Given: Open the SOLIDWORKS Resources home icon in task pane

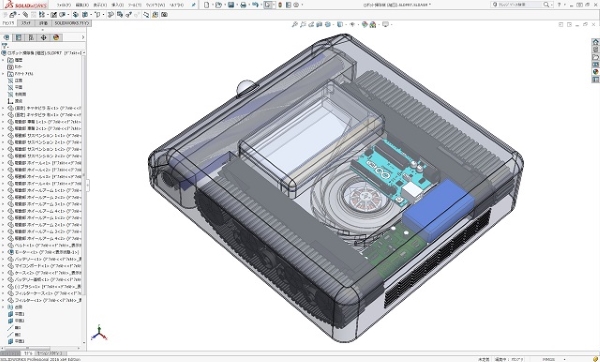Looking at the screenshot, I should click(595, 42).
